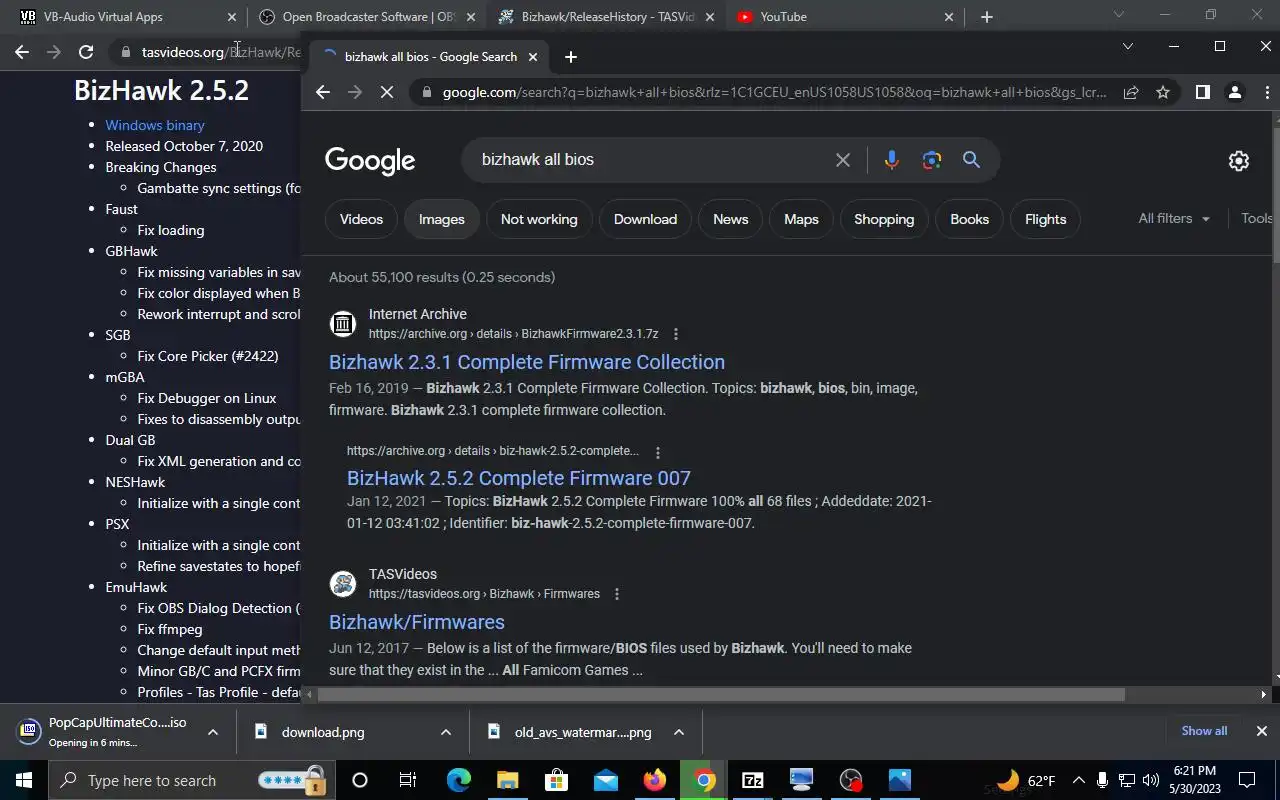Image resolution: width=1280 pixels, height=800 pixels.
Task: Open Google quick settings gear
Action: coord(1239,161)
